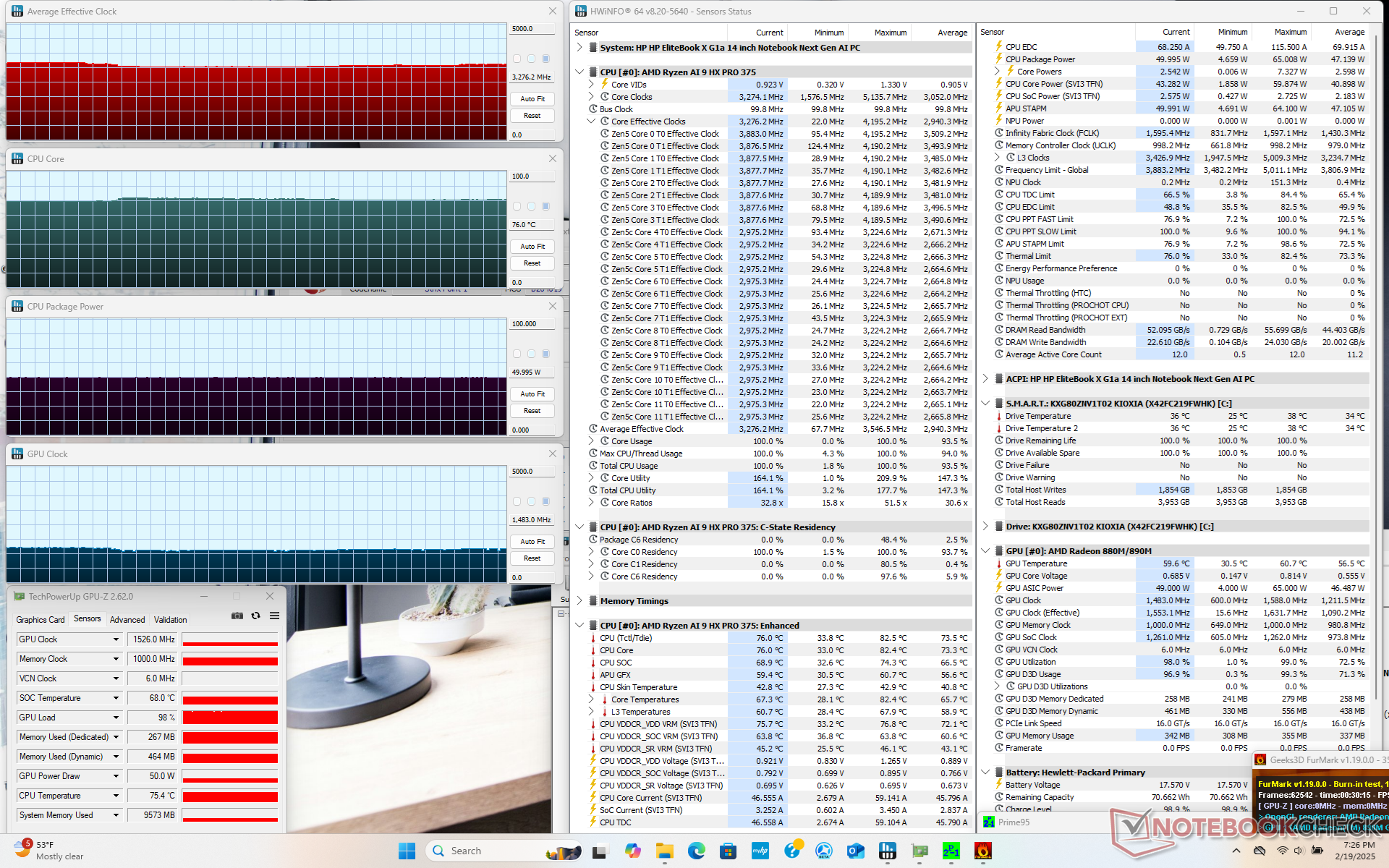This screenshot has height=868, width=1389.
Task: Open the HWiNFO taskbar icon
Action: click(x=888, y=851)
